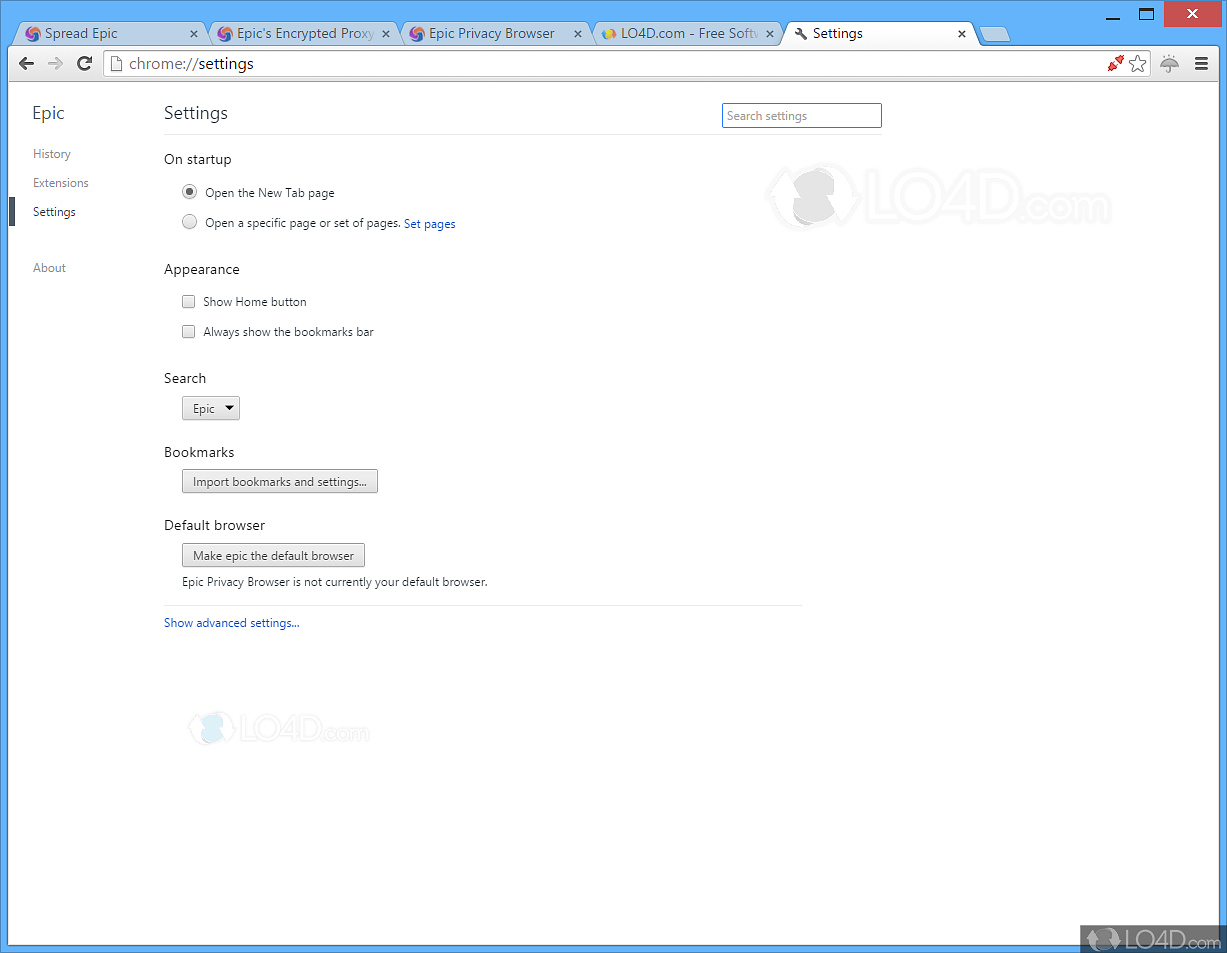Click the browser Back arrow
Viewport: 1227px width, 953px height.
[27, 63]
